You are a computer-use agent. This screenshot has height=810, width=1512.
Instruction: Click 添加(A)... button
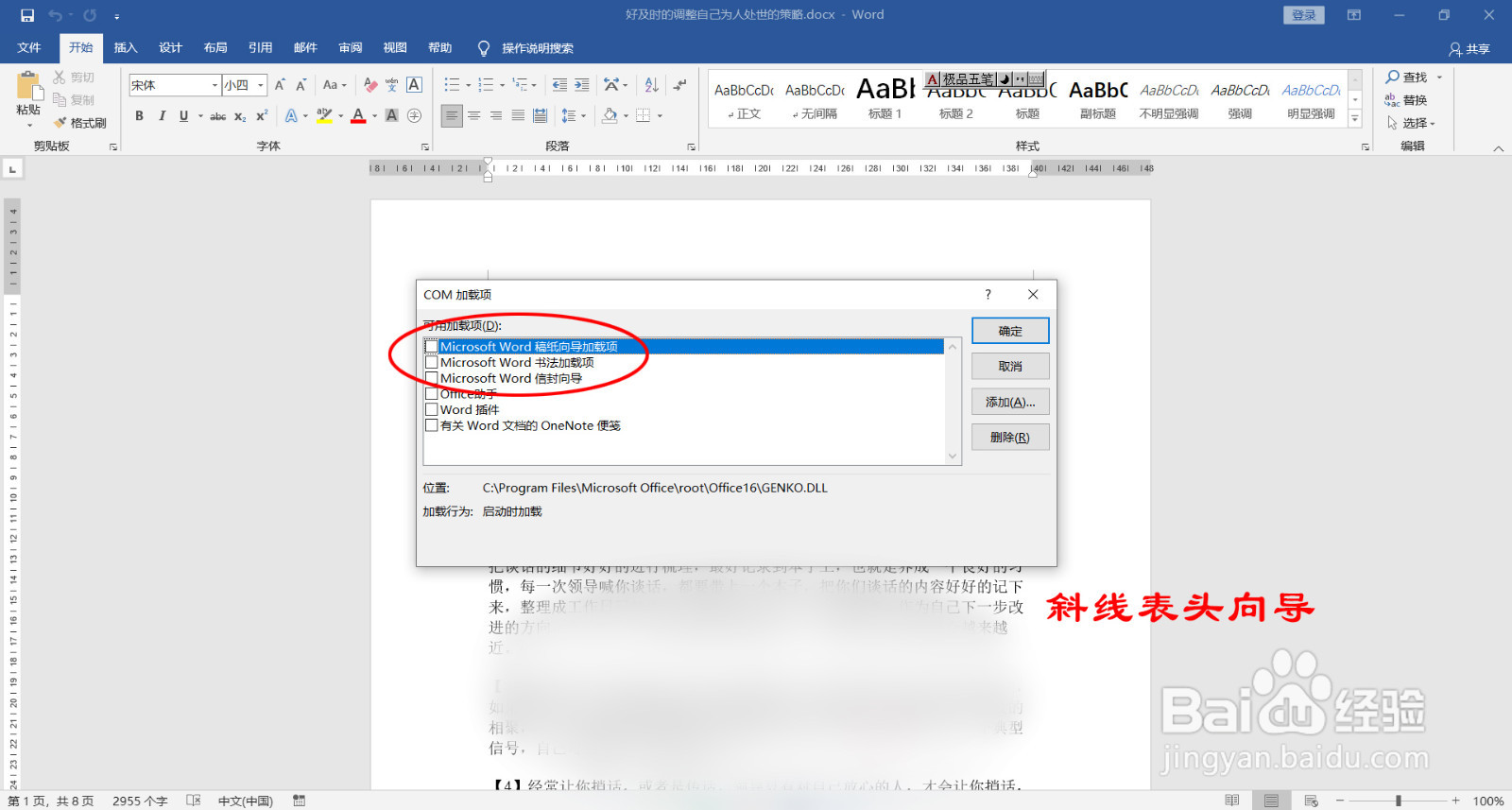(x=1010, y=402)
